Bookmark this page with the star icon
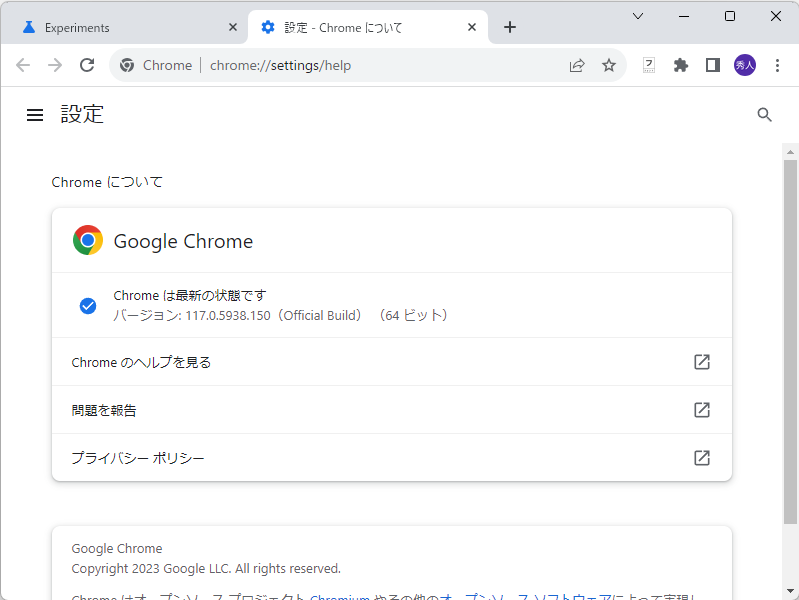The height and width of the screenshot is (600, 799). point(608,65)
